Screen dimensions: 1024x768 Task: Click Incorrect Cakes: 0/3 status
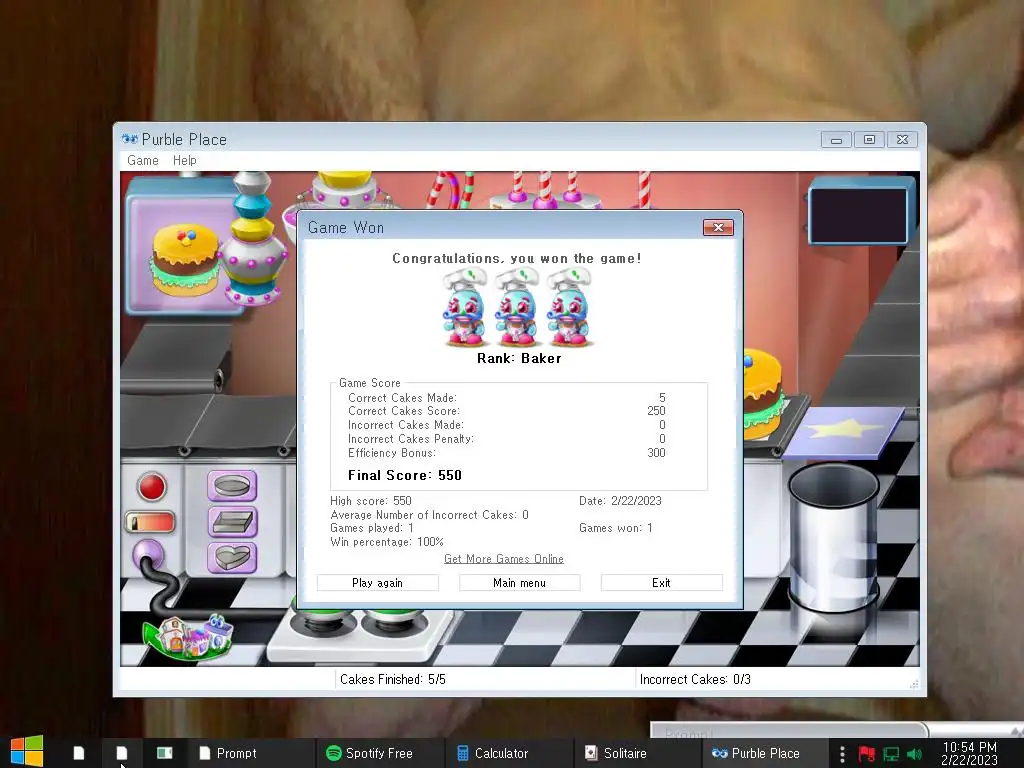[695, 679]
